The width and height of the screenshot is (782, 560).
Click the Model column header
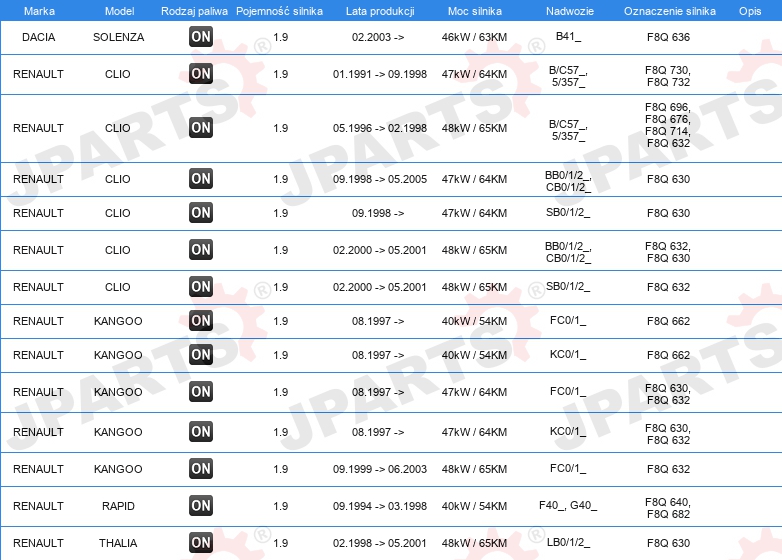click(119, 11)
